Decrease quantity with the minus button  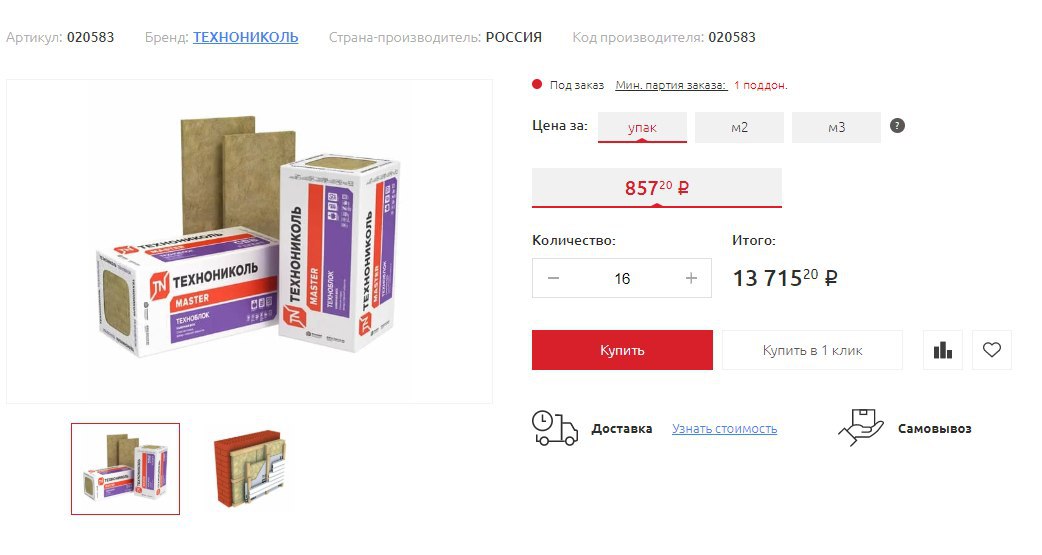point(553,278)
